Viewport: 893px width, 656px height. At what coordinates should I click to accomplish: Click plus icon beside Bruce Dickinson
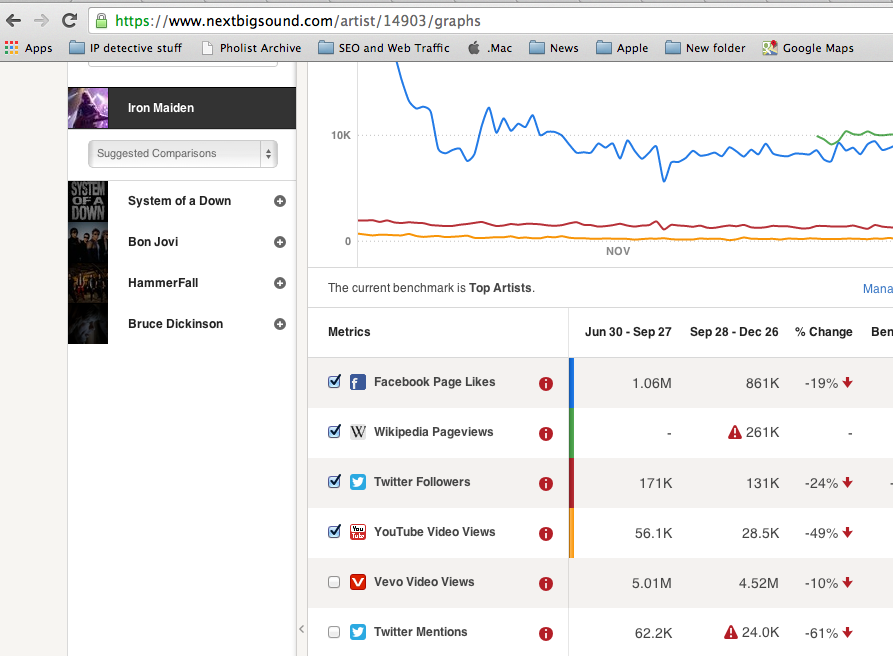point(280,324)
